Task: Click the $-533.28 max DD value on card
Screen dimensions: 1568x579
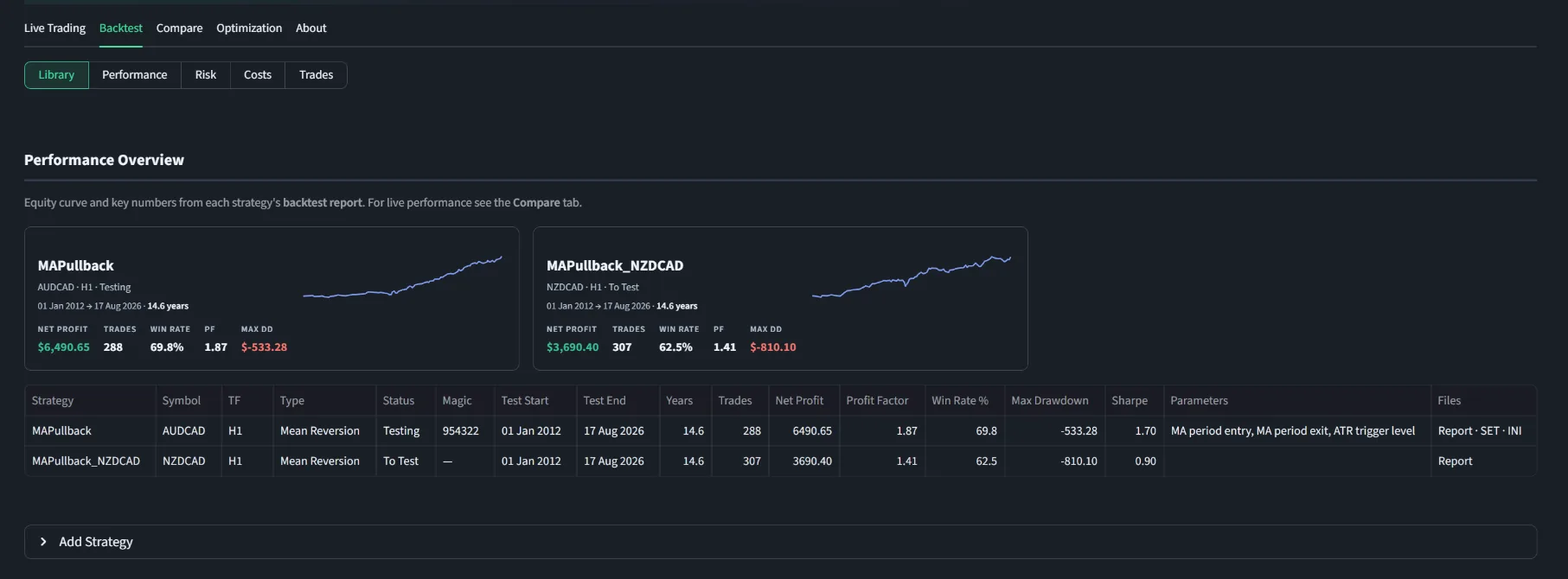Action: [264, 347]
